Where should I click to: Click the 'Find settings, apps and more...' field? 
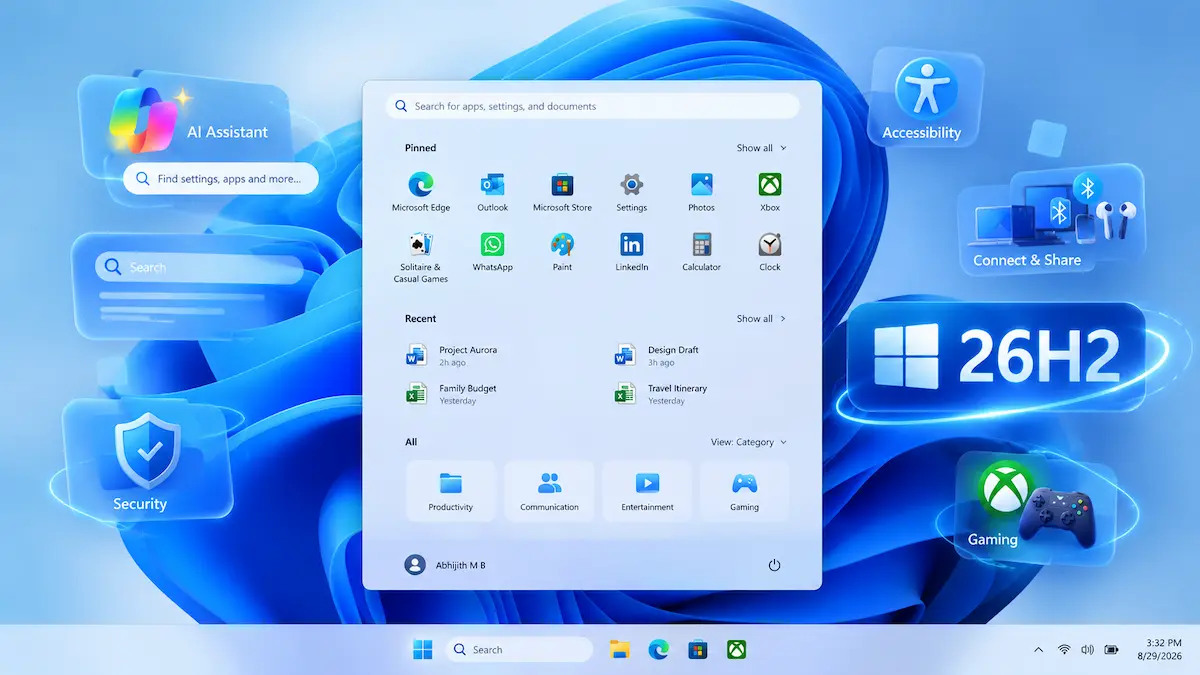(x=221, y=179)
